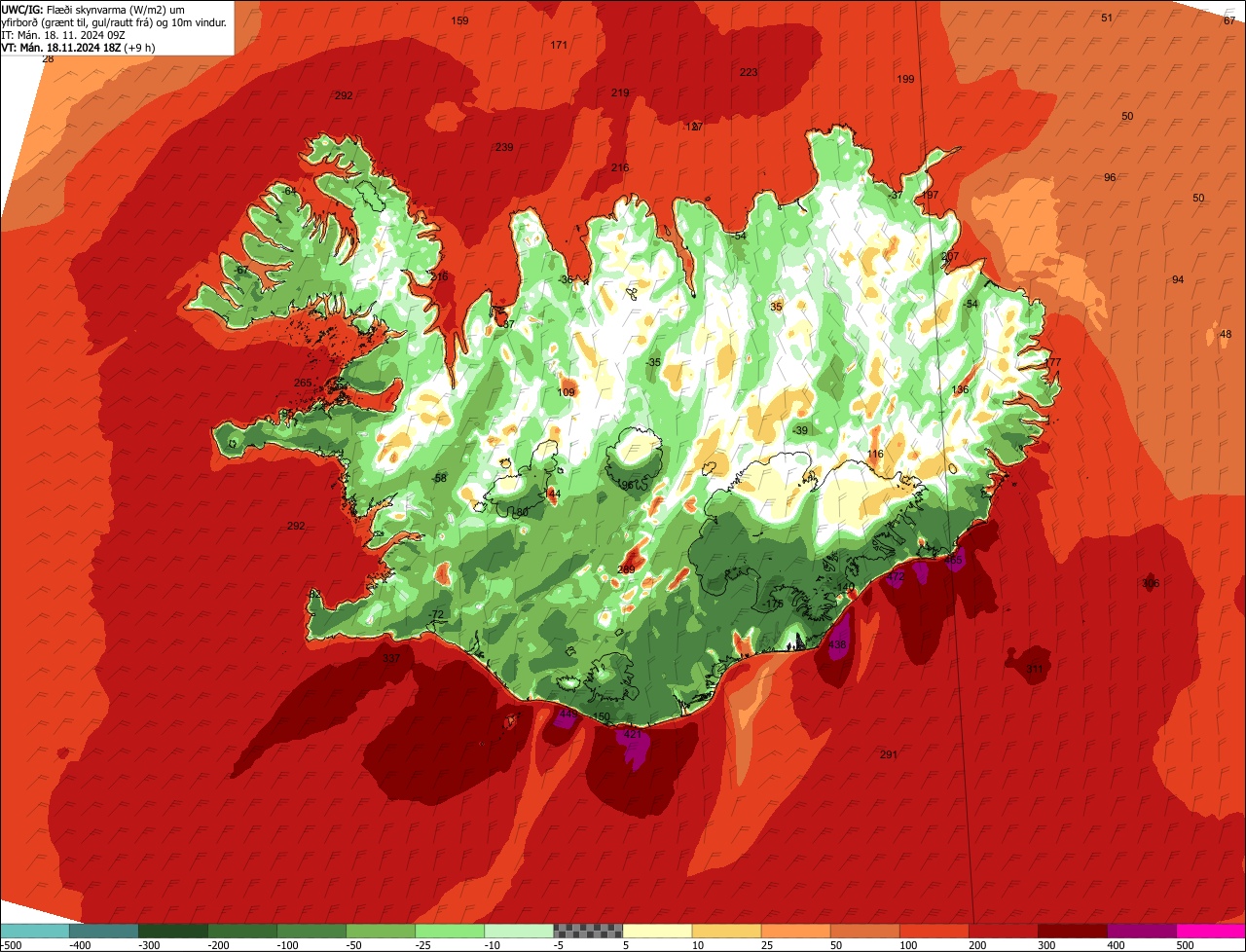Click the dark maroon legend swatch labeled 300
This screenshot has width=1246, height=952.
click(1072, 931)
